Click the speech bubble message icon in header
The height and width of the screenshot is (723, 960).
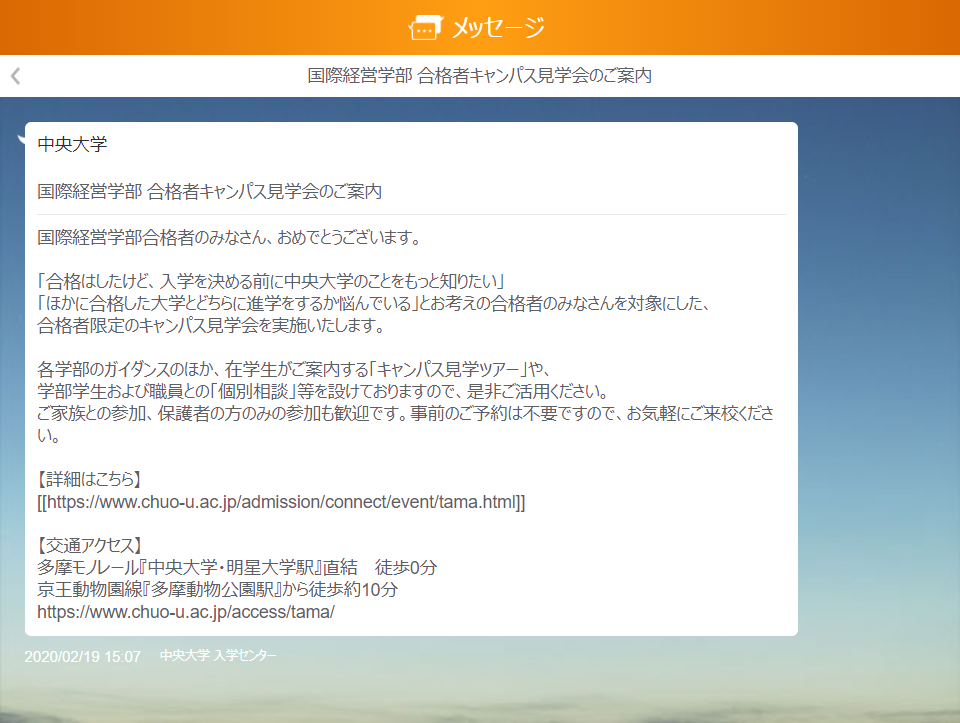point(426,27)
